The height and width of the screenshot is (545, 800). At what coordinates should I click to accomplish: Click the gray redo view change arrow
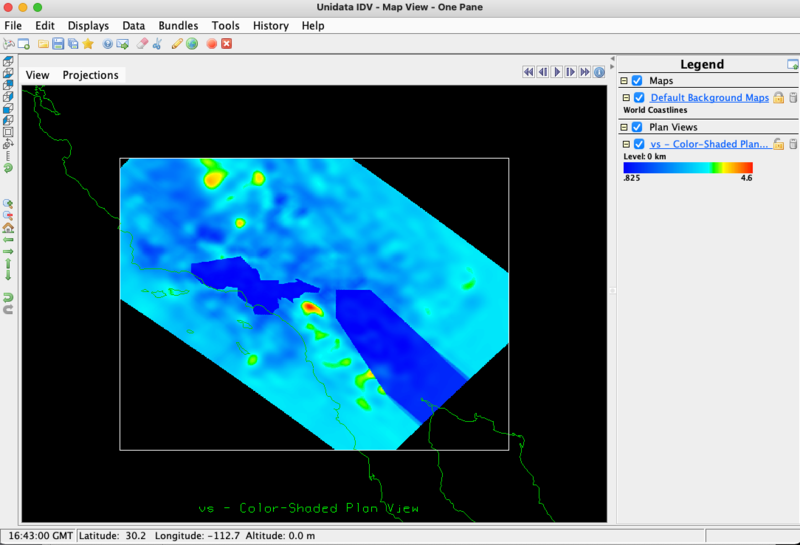(x=8, y=309)
